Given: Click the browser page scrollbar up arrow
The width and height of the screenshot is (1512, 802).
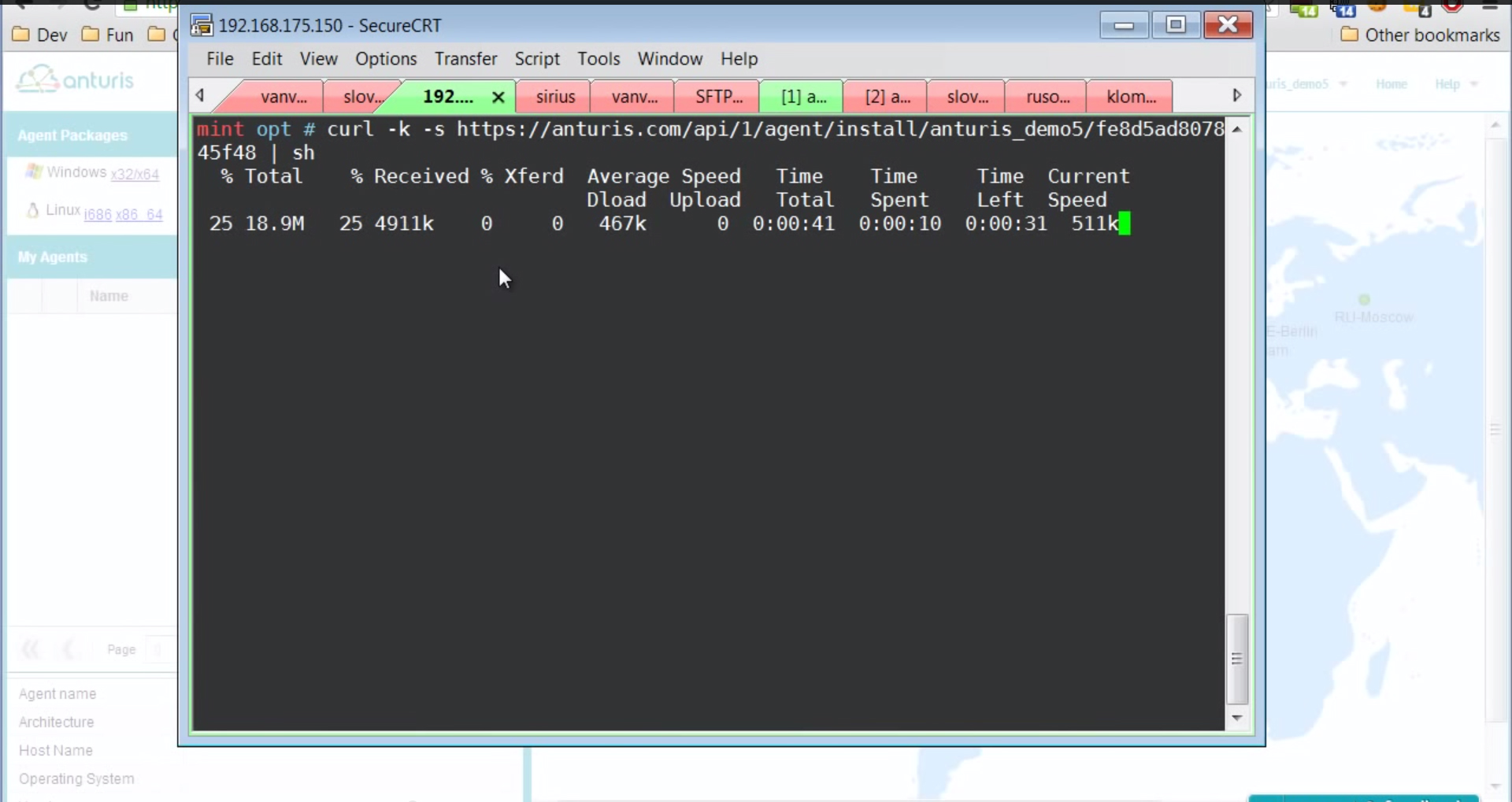Looking at the screenshot, I should (1495, 125).
